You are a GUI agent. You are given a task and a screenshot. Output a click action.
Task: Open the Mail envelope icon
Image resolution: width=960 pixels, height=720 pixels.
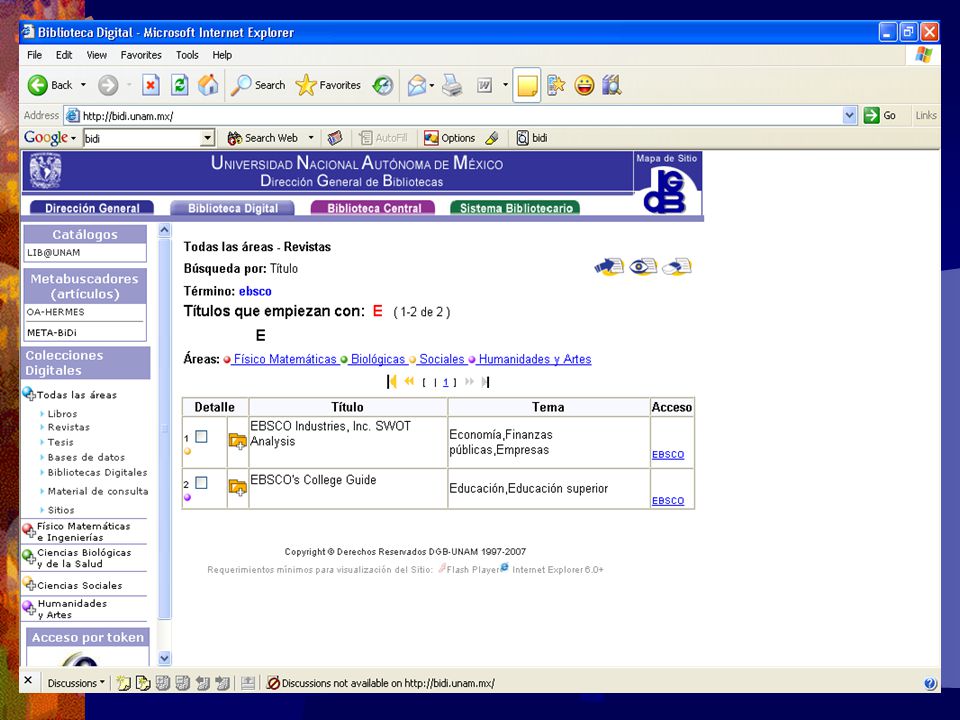click(416, 85)
